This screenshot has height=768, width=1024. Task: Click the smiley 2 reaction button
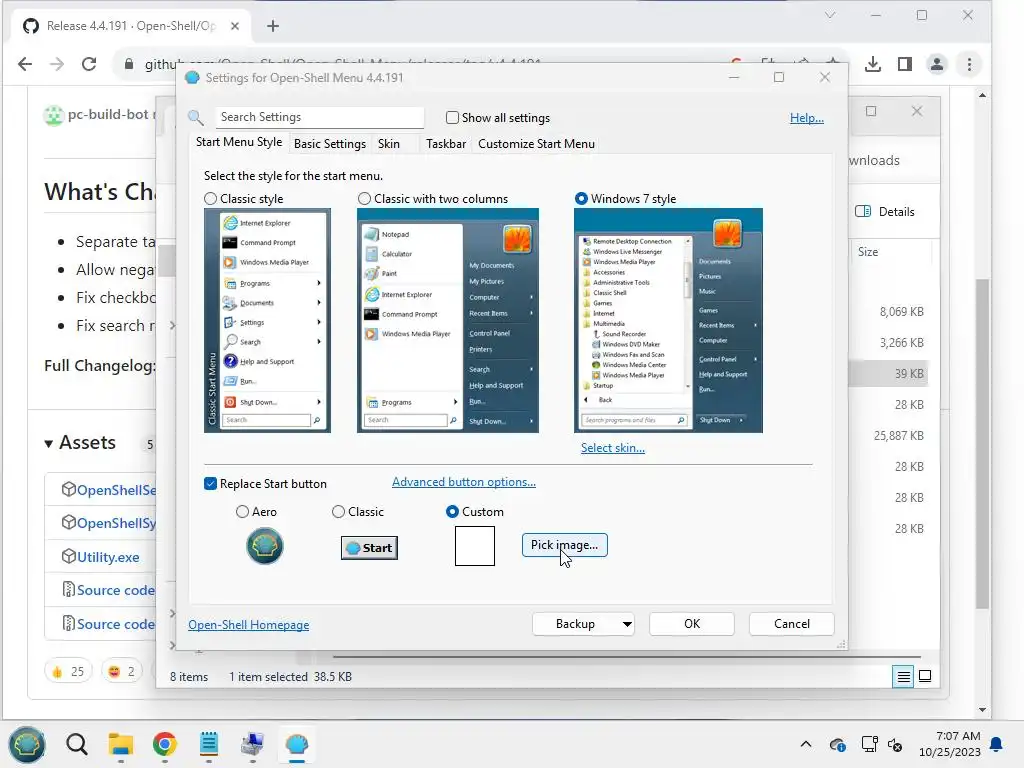(x=121, y=671)
